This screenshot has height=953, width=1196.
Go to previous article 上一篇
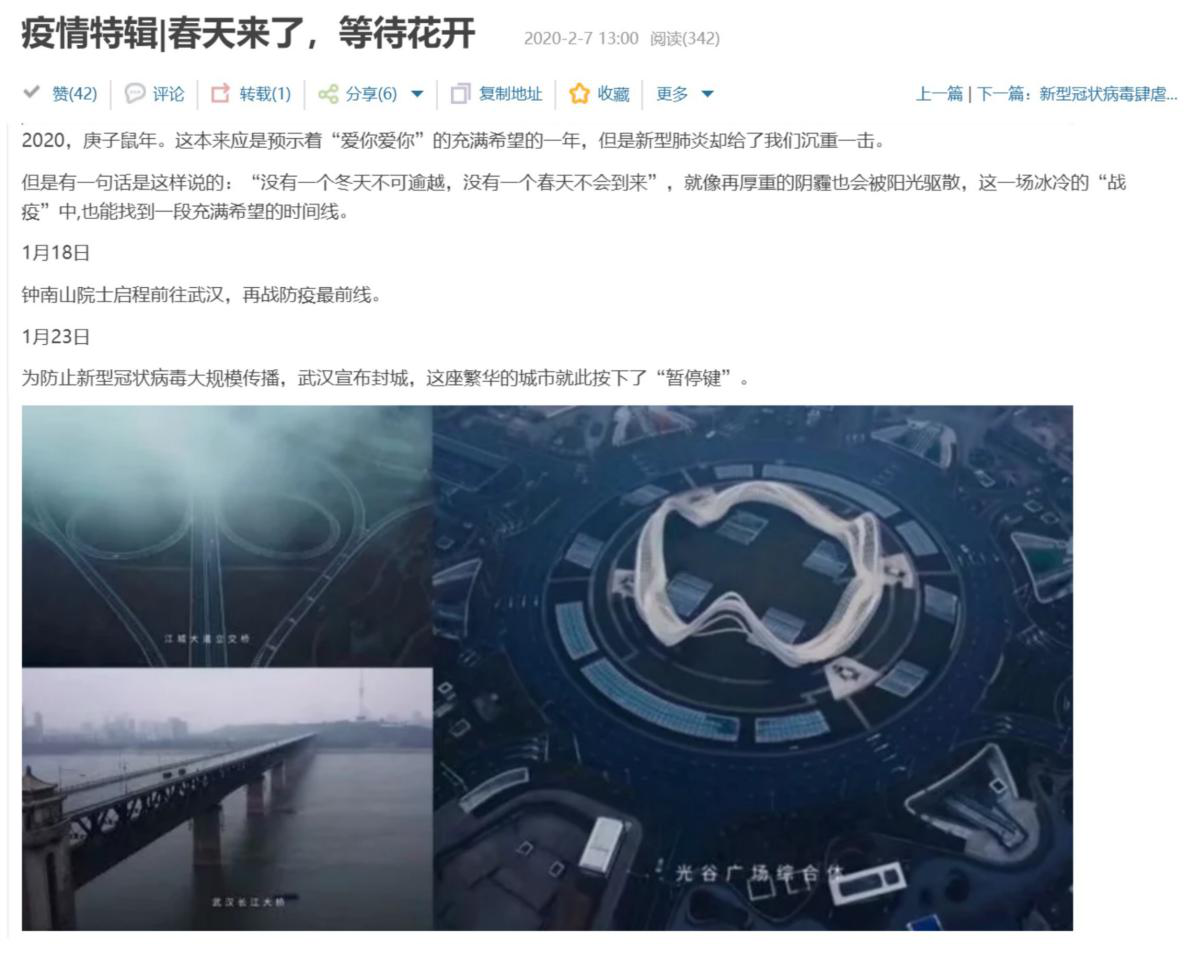pyautogui.click(x=940, y=94)
